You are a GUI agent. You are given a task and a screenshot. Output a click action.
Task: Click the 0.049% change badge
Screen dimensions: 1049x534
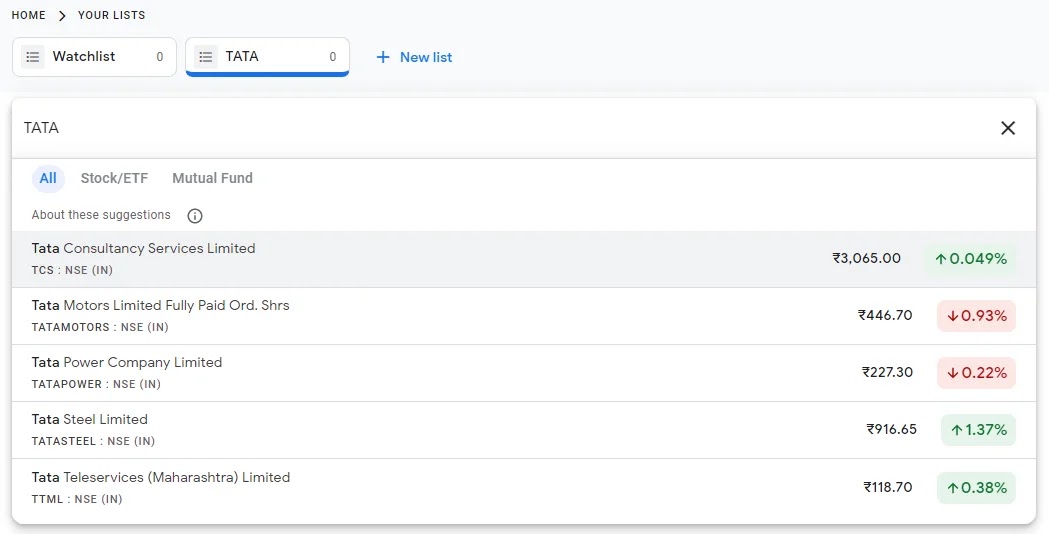[971, 259]
